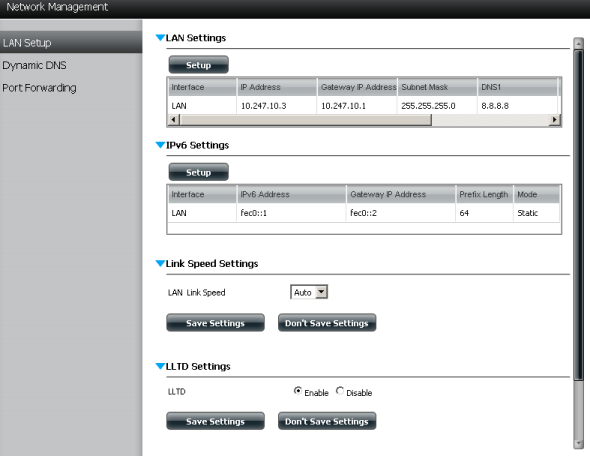590x456 pixels.
Task: Click the Setup button under LAN Settings
Action: pos(198,65)
